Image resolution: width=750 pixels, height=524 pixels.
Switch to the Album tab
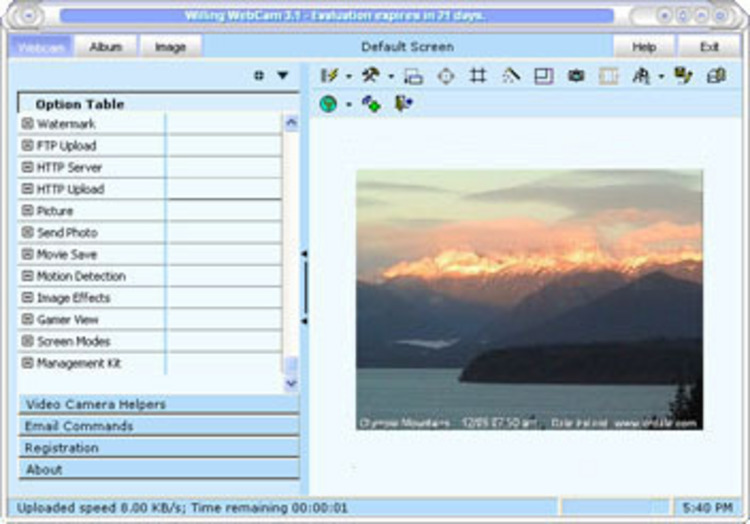point(106,47)
